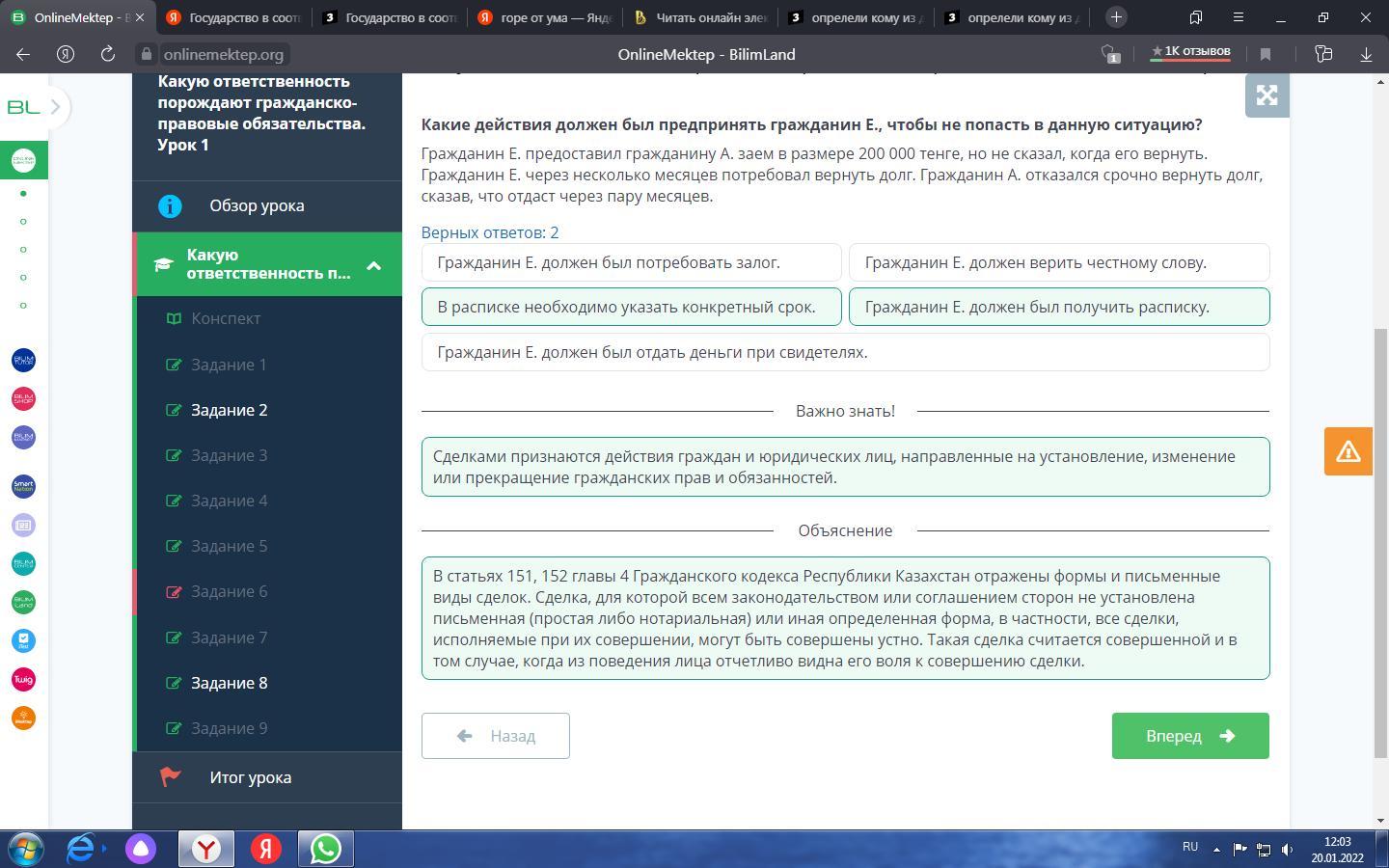
Task: Select answer 'отдать деньги при свидетелях'
Action: coord(845,352)
